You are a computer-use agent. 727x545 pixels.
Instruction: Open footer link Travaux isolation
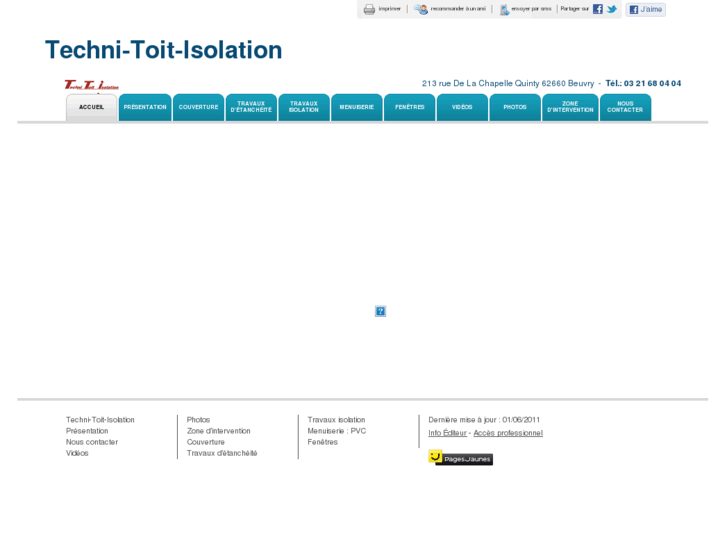coord(336,420)
